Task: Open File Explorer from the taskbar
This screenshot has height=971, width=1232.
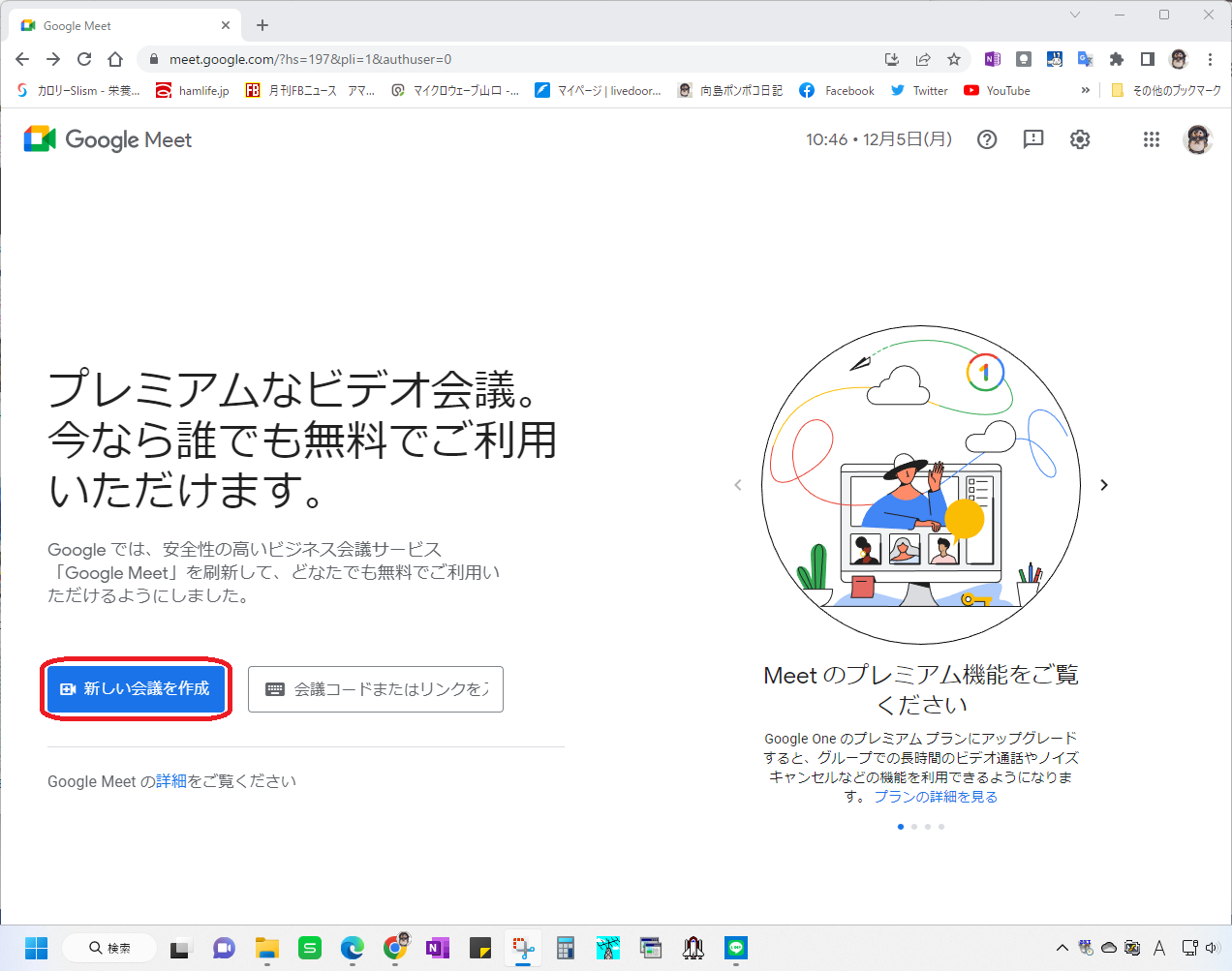Action: pyautogui.click(x=267, y=948)
